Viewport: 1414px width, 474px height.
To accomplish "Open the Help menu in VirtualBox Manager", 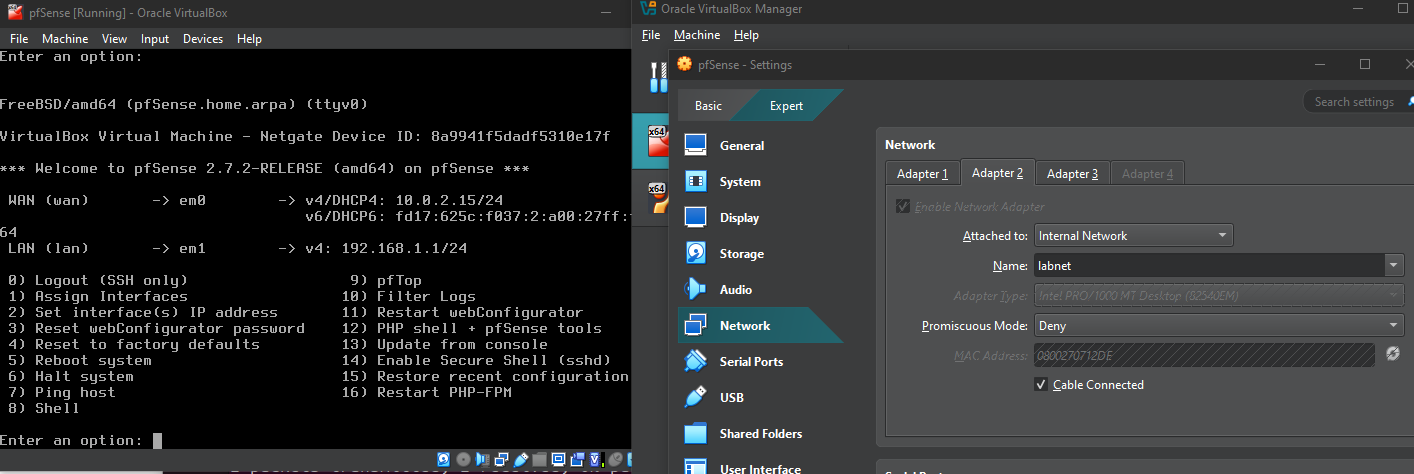I will click(746, 34).
